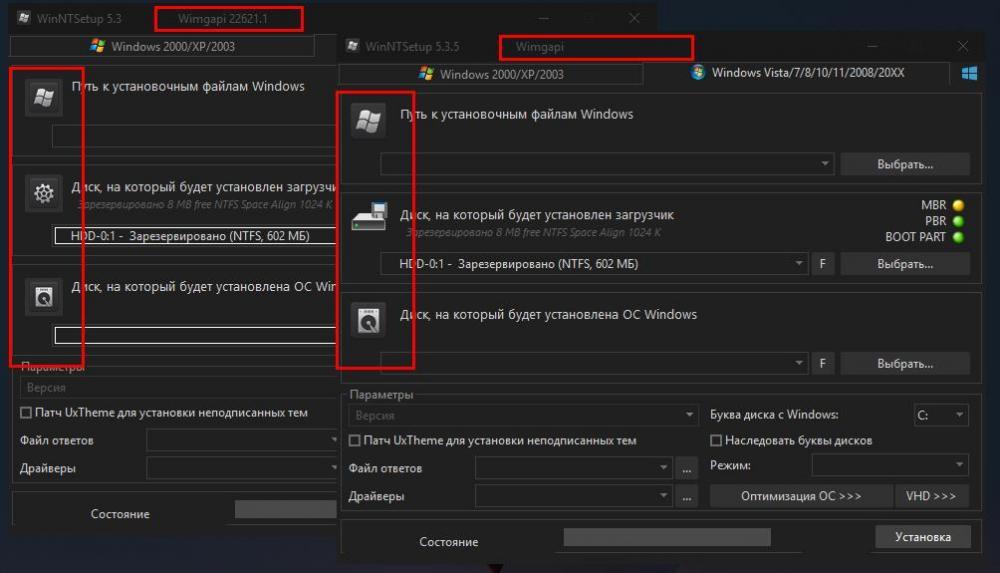Click "..." browse button next to "Файл ответов"
Image resolution: width=1000 pixels, height=573 pixels.
point(686,468)
